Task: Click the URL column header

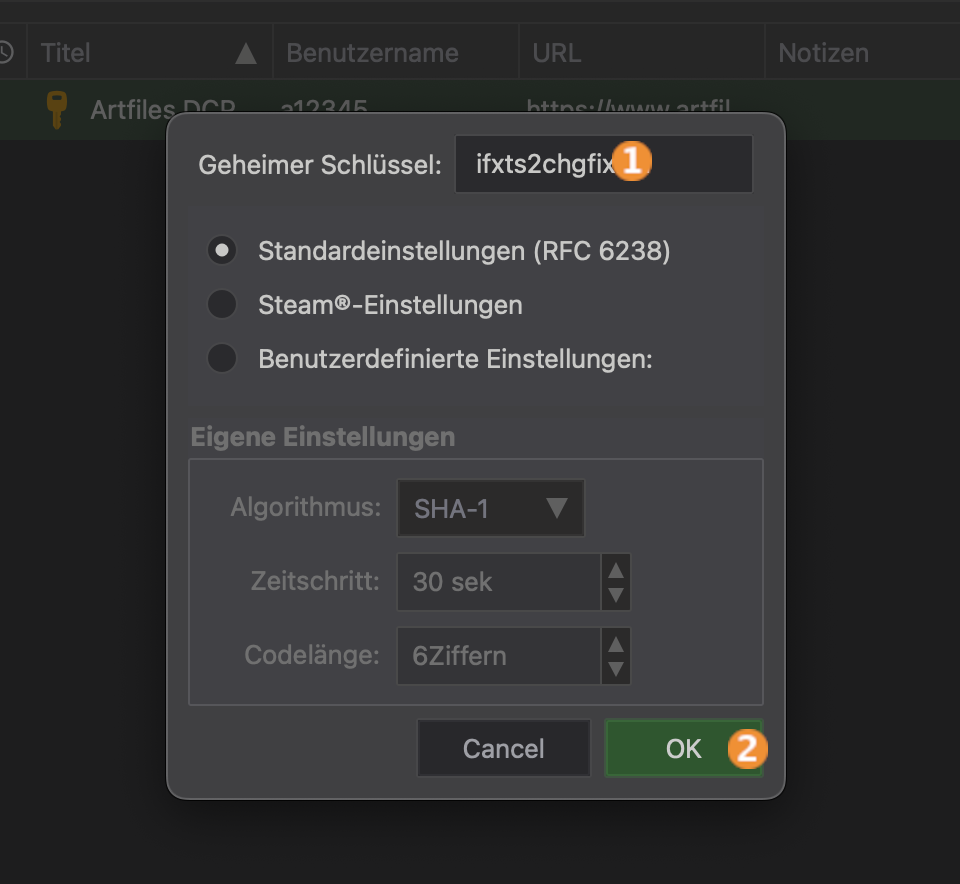Action: [x=557, y=53]
